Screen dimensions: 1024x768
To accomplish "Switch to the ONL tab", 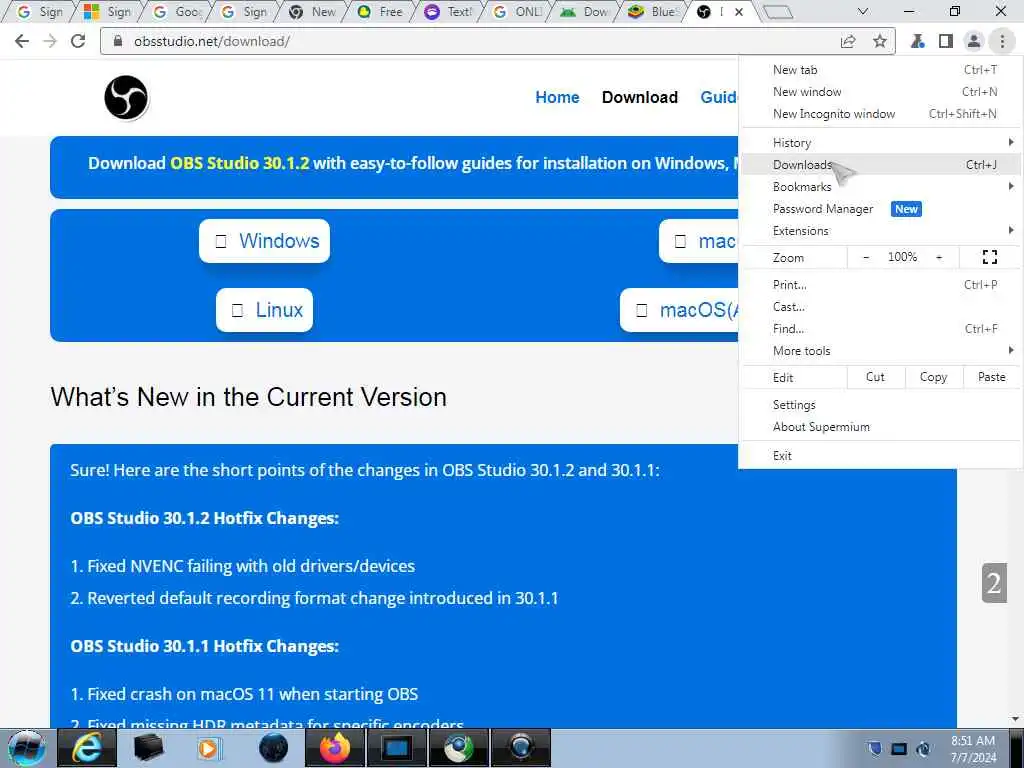I will 517,12.
